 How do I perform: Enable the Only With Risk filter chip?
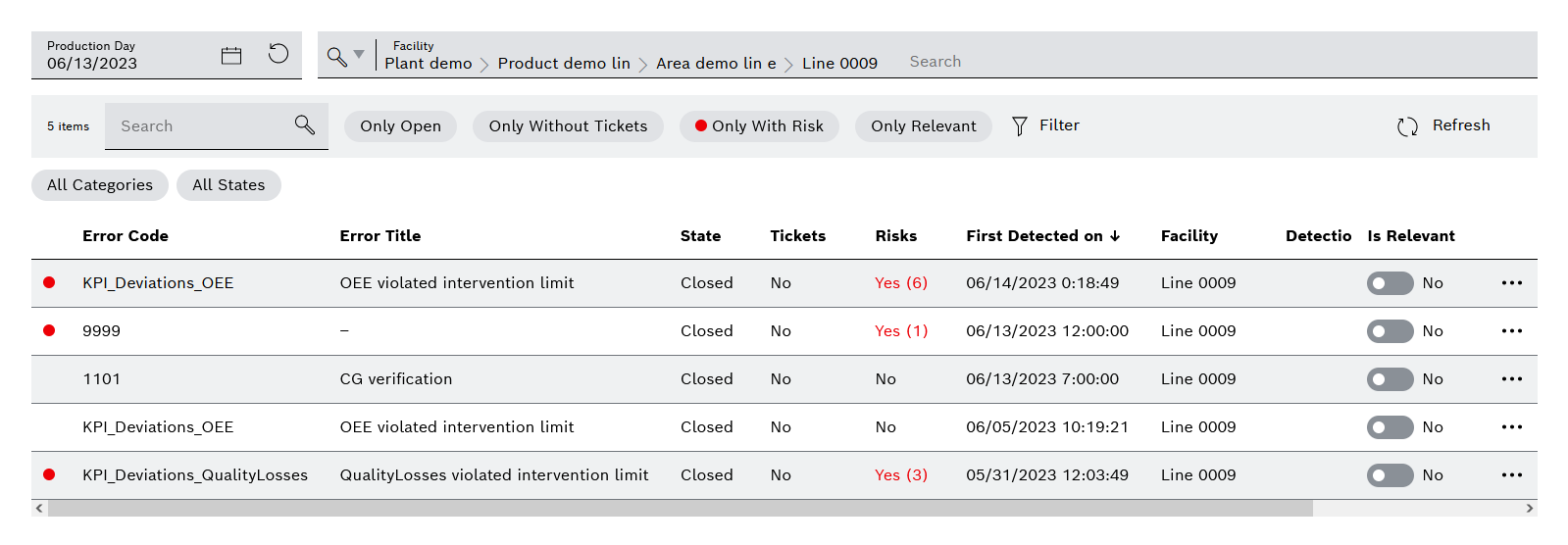[759, 126]
